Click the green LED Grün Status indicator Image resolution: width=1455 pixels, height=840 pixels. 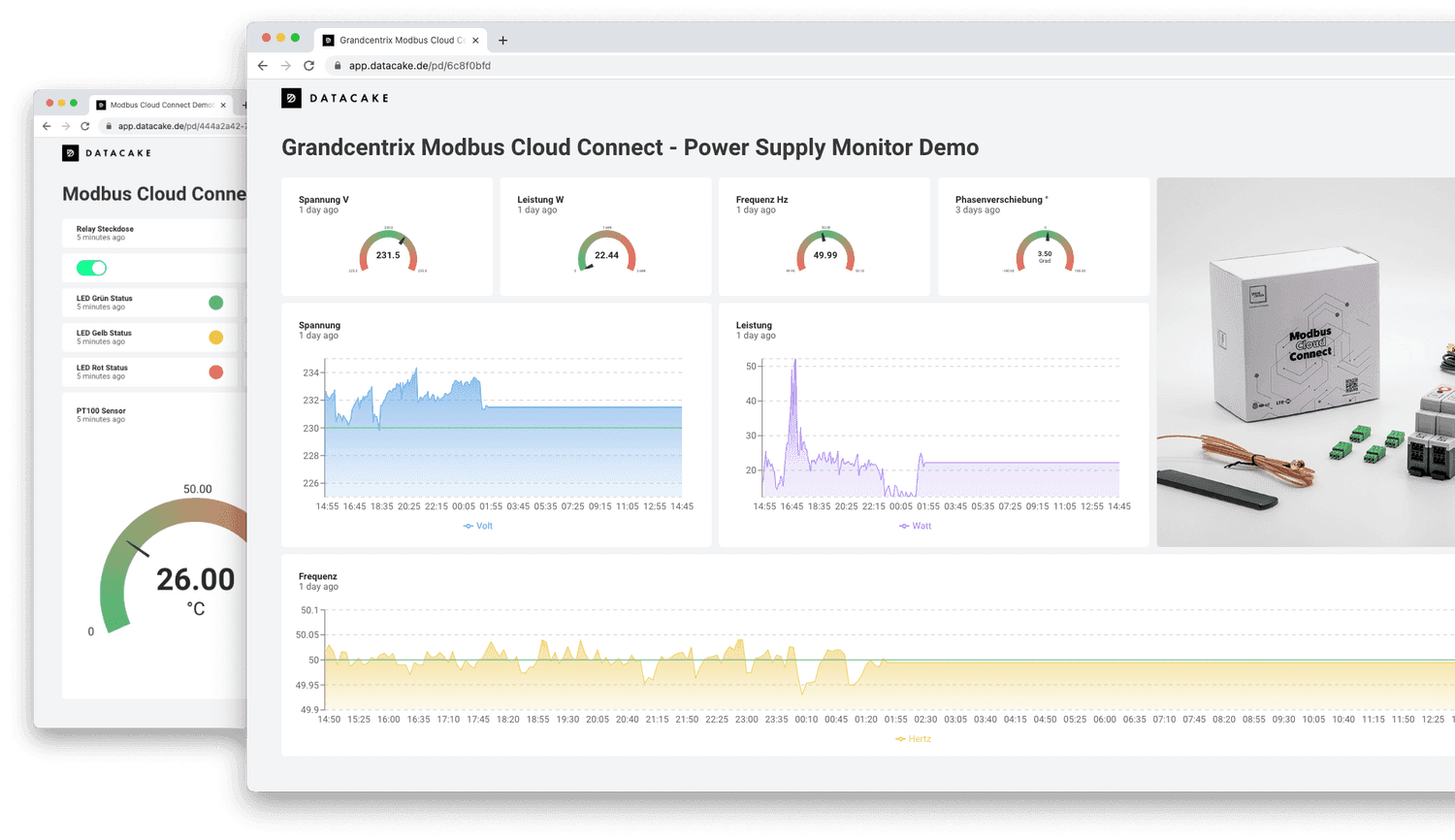[216, 303]
